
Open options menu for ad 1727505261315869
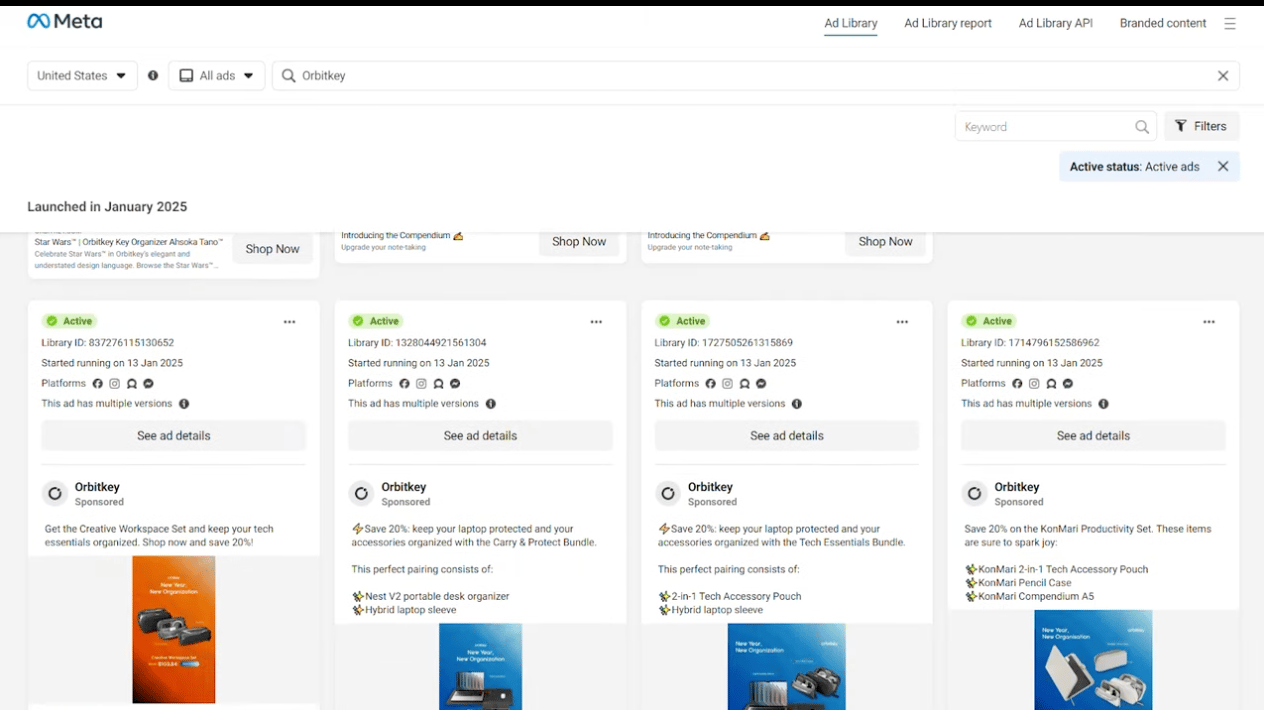(902, 322)
